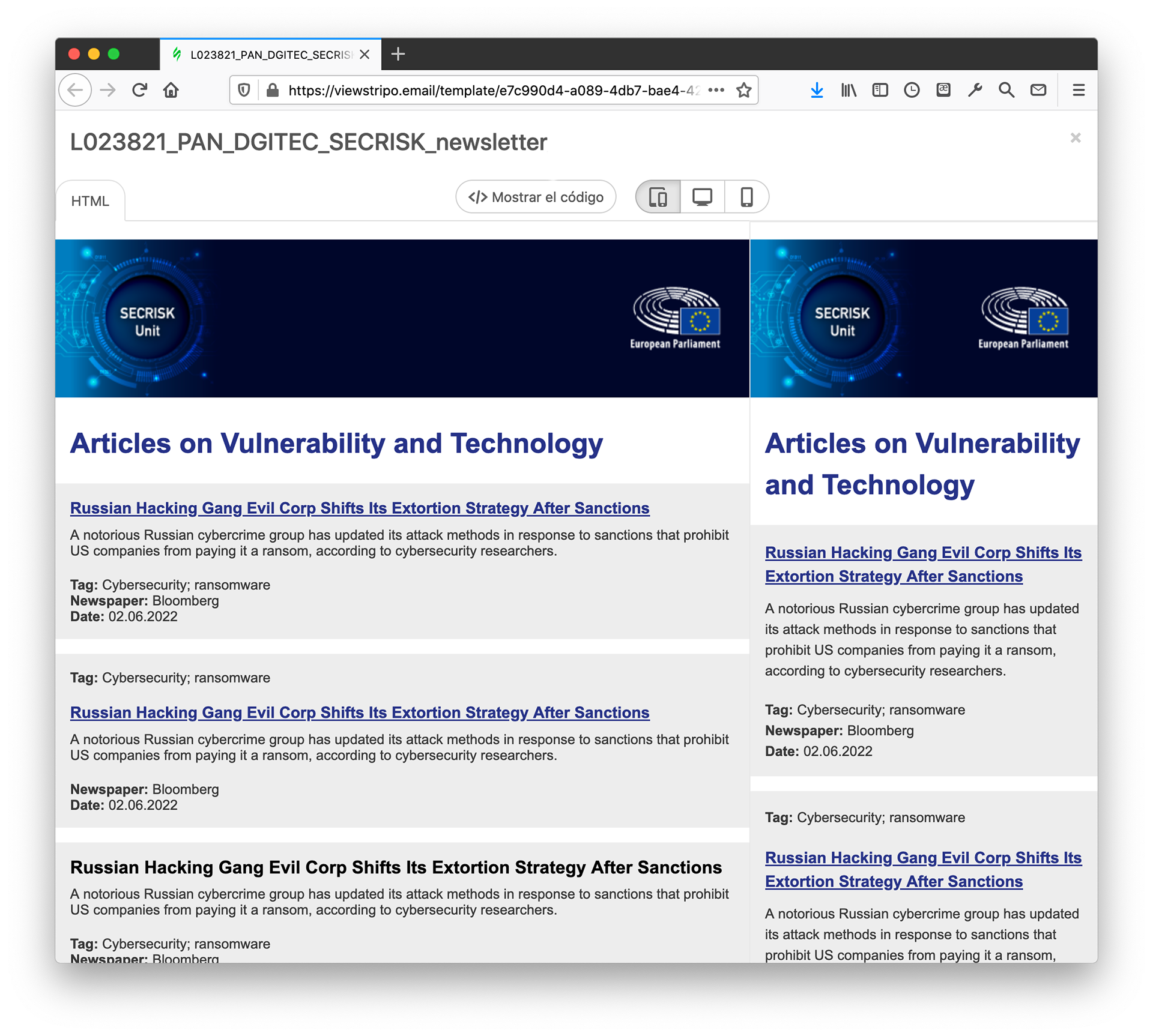Open the developer tools wrench icon
Viewport: 1153px width, 1036px height.
pyautogui.click(x=975, y=90)
